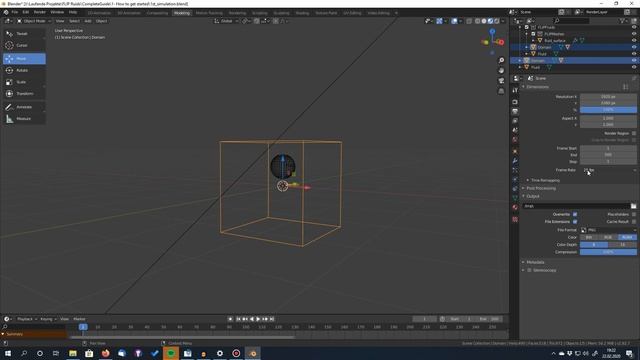Open the Windows Start menu
Image resolution: width=640 pixels, height=360 pixels.
[x=8, y=353]
